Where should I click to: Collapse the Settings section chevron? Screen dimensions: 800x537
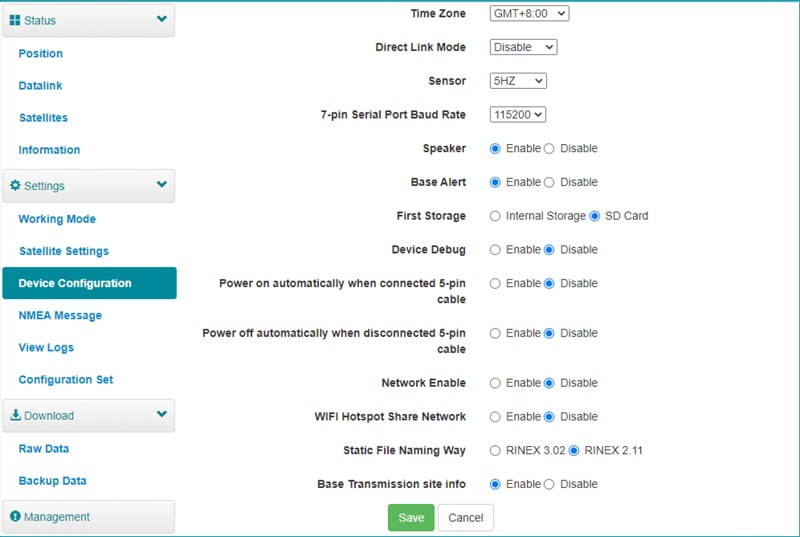click(162, 185)
